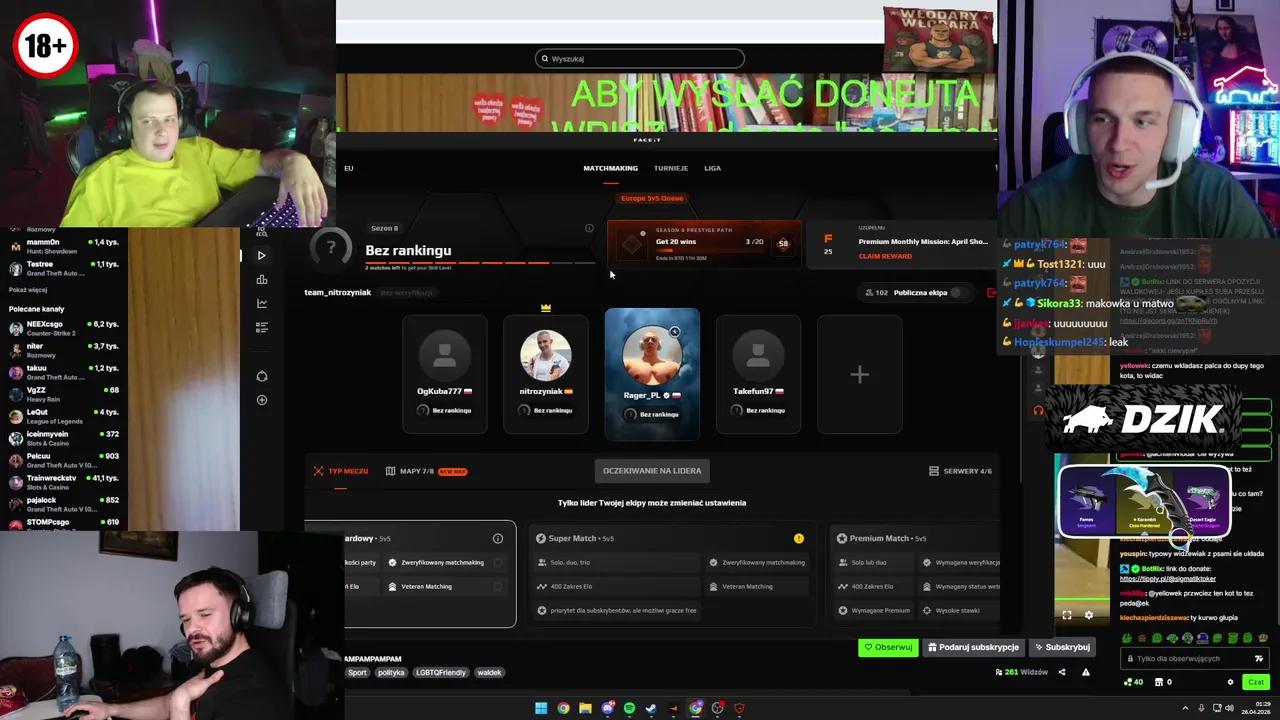Select the OgKuba777 player card

[x=445, y=374]
